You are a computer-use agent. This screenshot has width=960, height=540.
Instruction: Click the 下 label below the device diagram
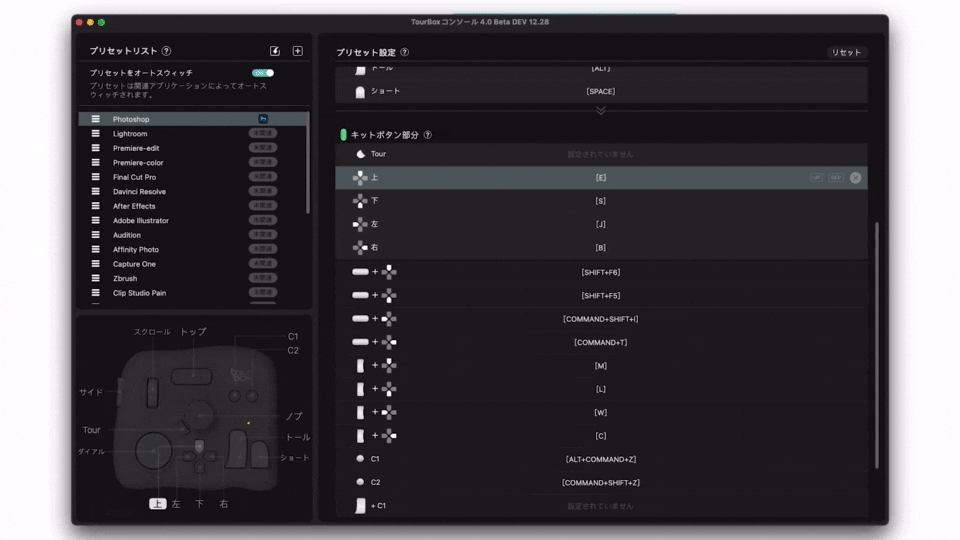199,504
